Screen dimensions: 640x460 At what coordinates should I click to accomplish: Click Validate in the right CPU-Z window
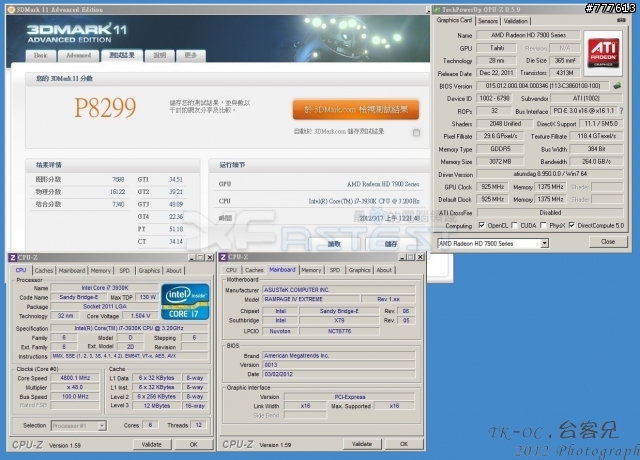[362, 444]
